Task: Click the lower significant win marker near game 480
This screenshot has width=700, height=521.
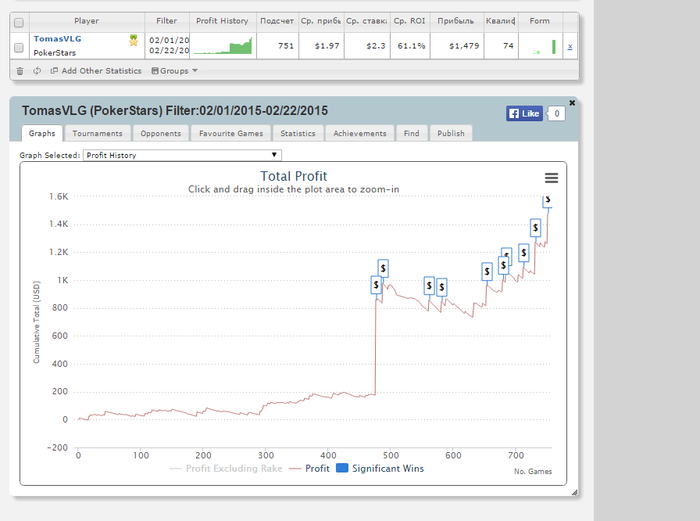Action: click(x=376, y=285)
